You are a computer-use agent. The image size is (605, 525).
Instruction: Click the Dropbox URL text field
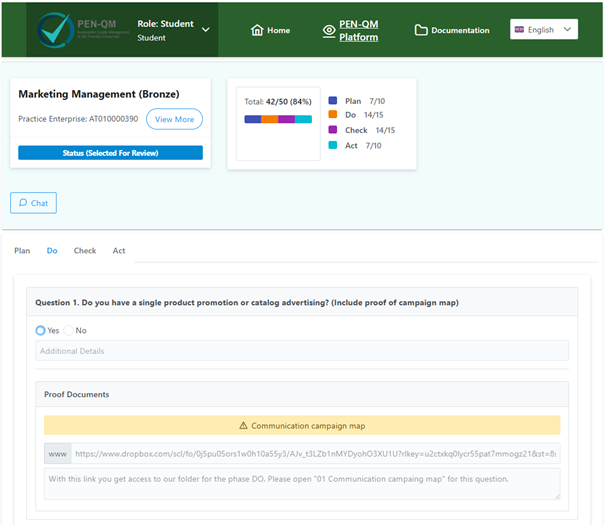(314, 453)
